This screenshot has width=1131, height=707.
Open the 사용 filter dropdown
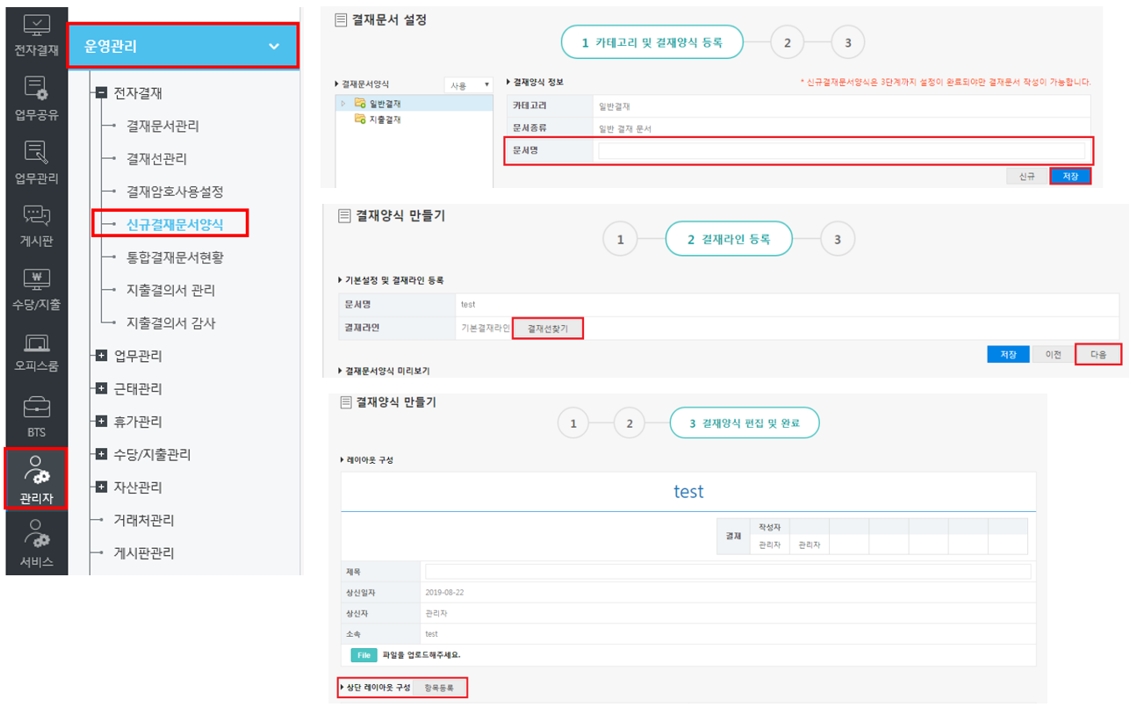468,85
